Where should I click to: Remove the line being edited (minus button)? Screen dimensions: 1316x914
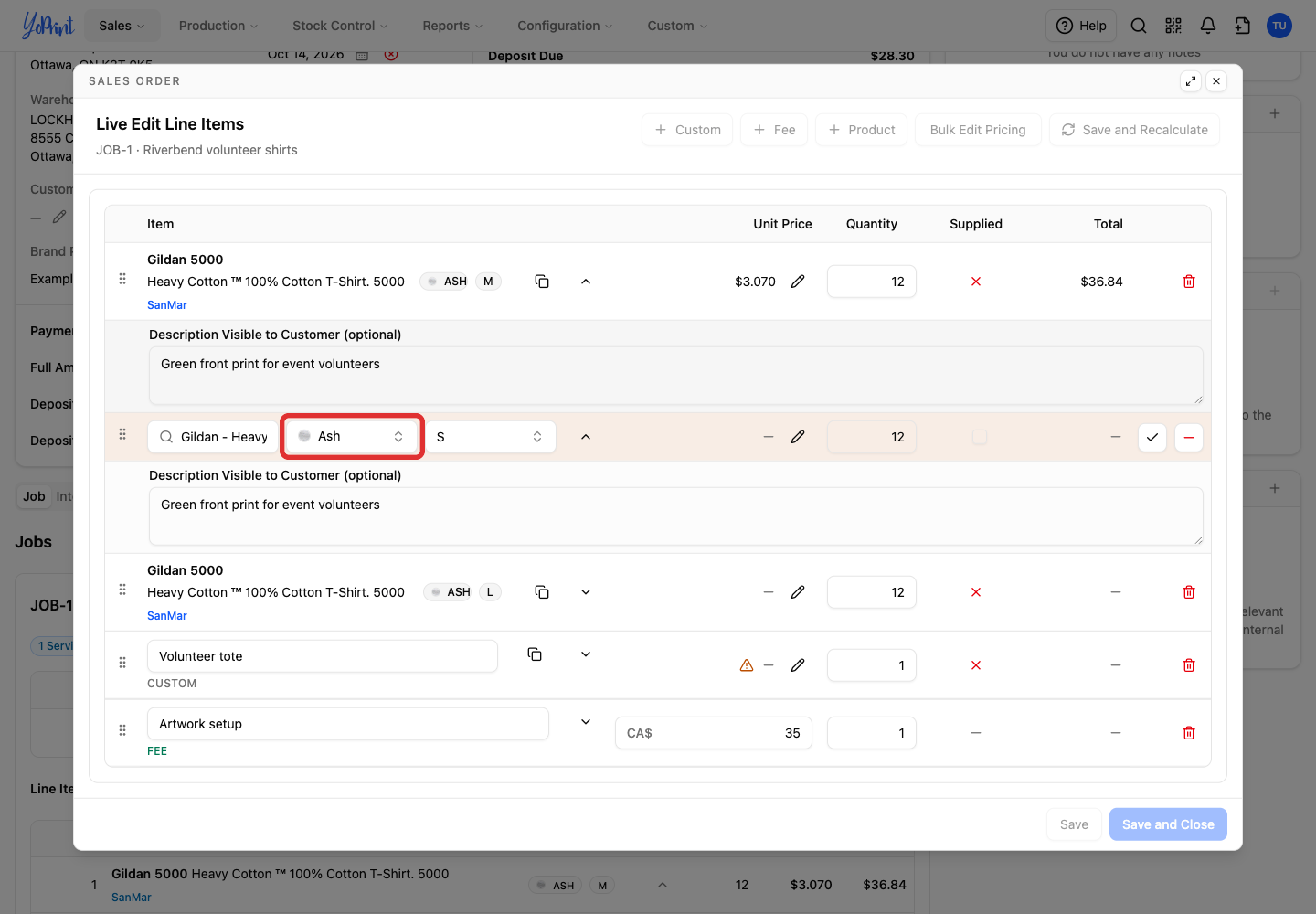click(x=1189, y=437)
